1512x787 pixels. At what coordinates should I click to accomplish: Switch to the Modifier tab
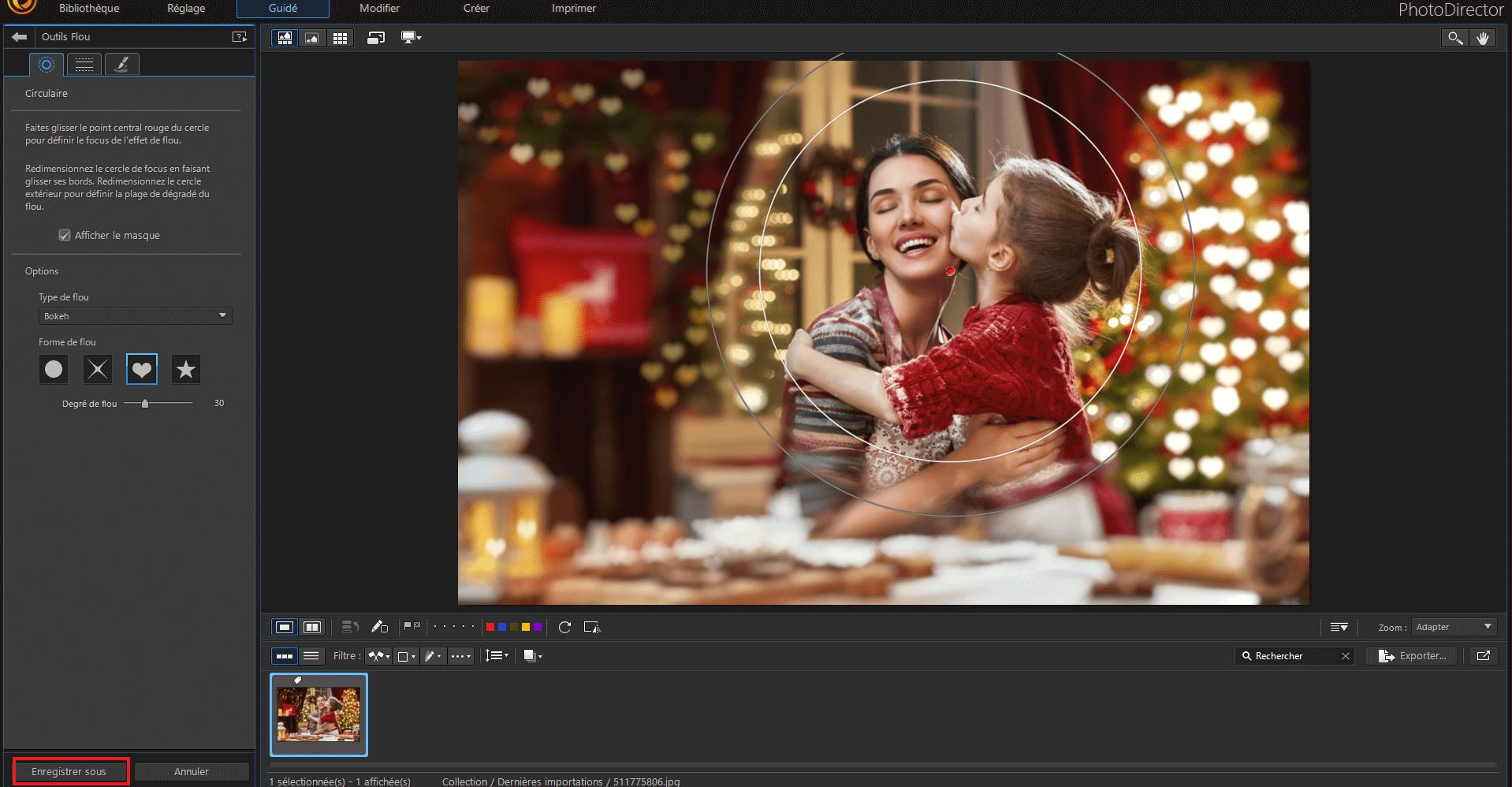click(379, 9)
